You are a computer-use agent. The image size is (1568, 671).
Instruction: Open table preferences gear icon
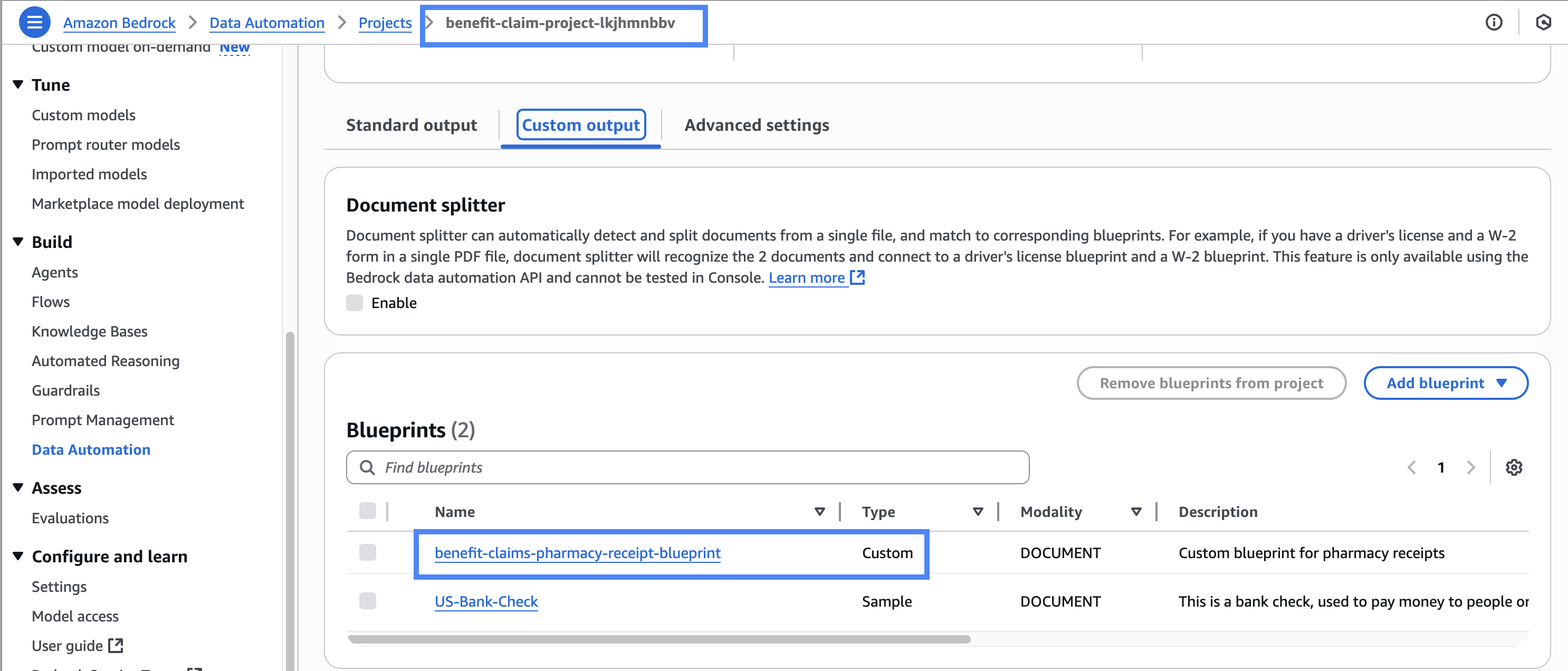[x=1513, y=467]
